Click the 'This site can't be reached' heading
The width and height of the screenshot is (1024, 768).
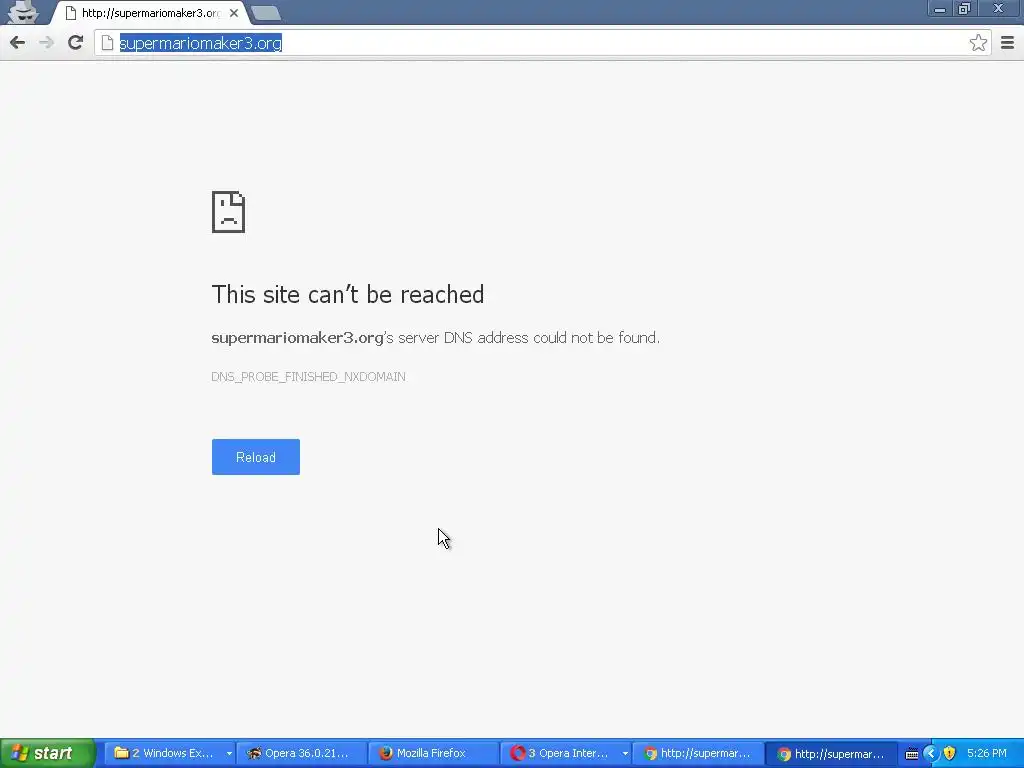pos(348,295)
